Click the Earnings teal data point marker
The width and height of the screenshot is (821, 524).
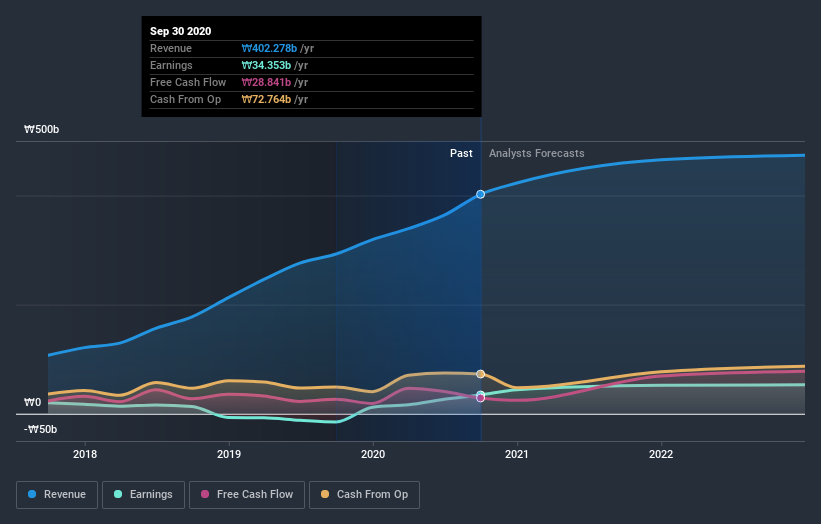pyautogui.click(x=481, y=394)
